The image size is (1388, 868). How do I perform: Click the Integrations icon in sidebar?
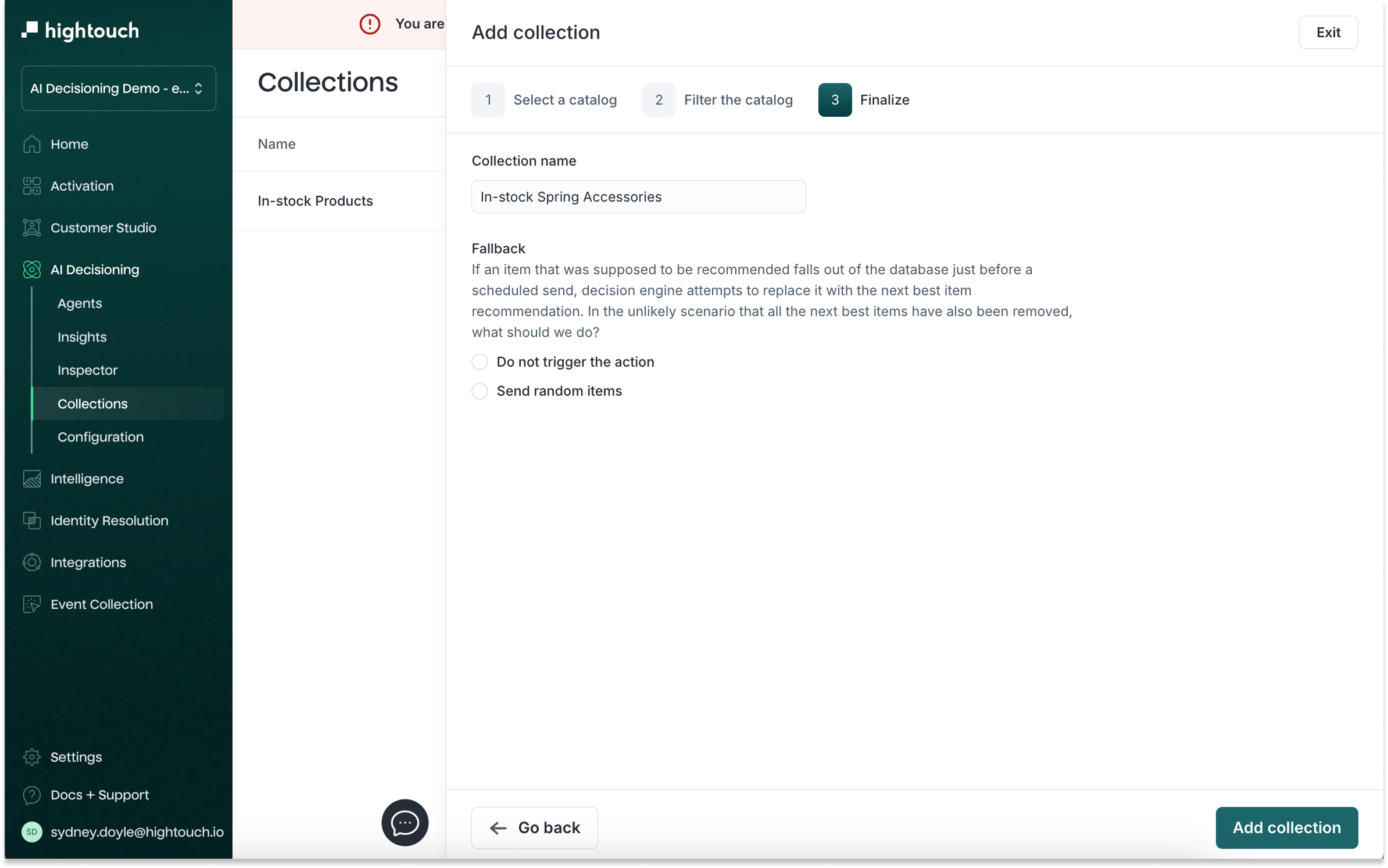(x=32, y=562)
